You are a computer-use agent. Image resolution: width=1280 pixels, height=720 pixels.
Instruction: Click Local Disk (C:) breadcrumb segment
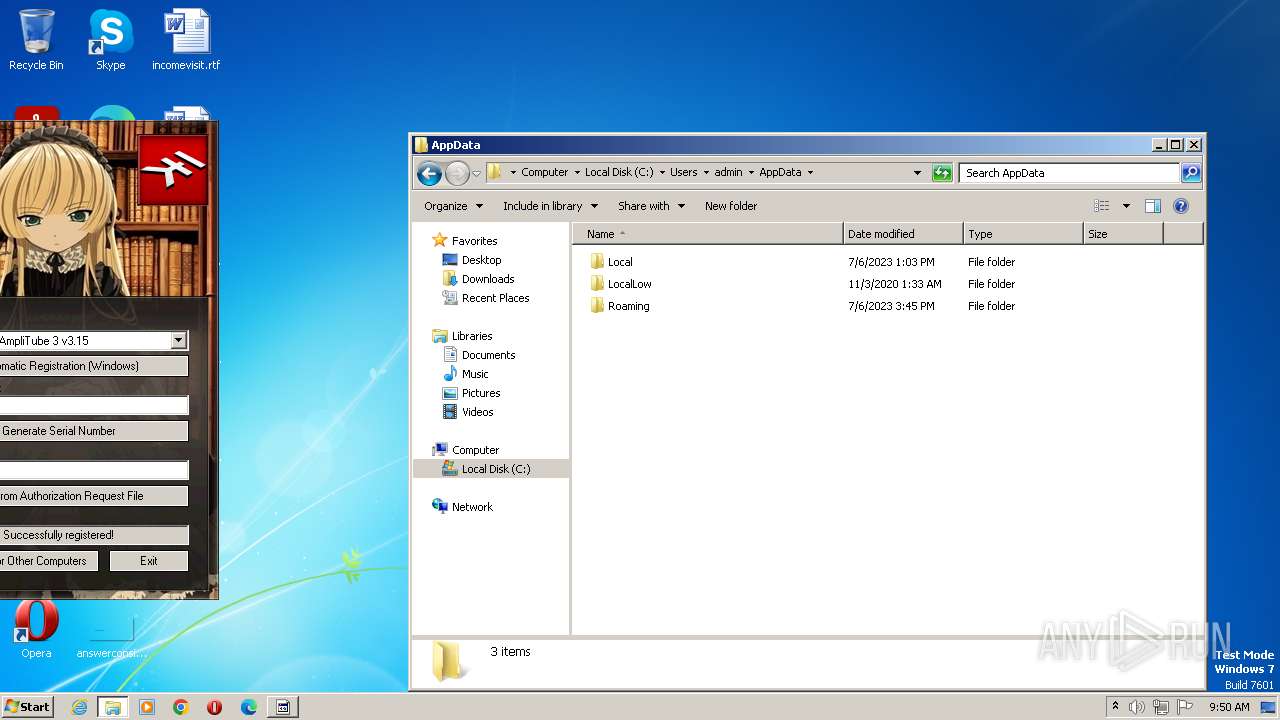pyautogui.click(x=619, y=172)
